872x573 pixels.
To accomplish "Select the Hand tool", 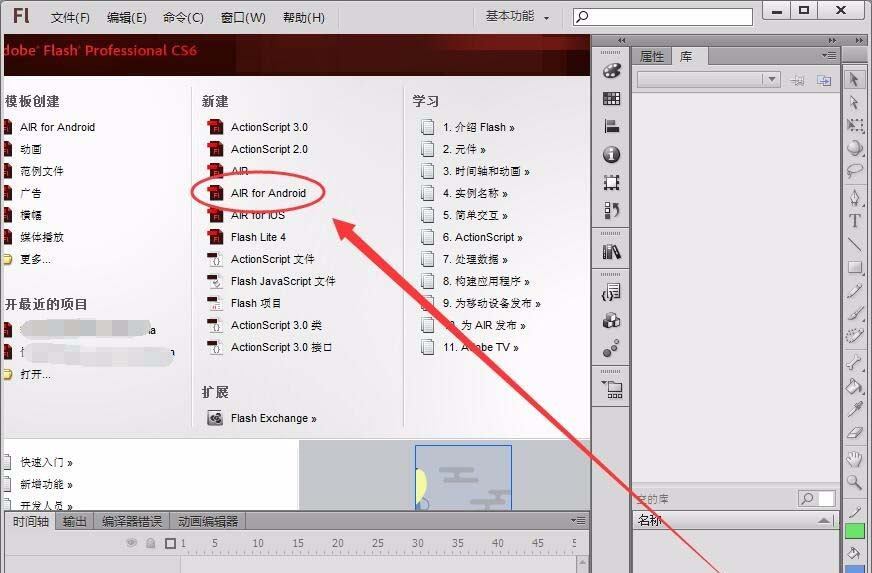I will click(x=855, y=458).
